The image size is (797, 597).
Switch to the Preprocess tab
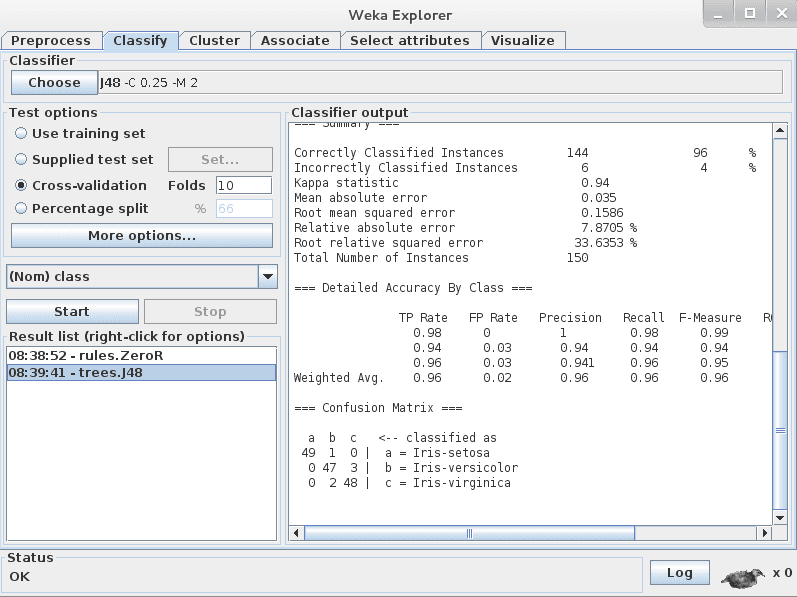(x=51, y=41)
